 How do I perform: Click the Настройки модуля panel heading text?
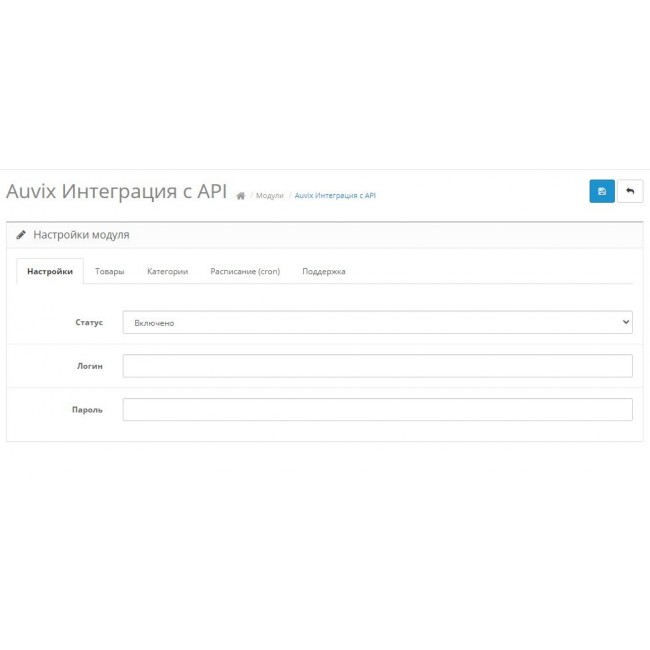[81, 235]
